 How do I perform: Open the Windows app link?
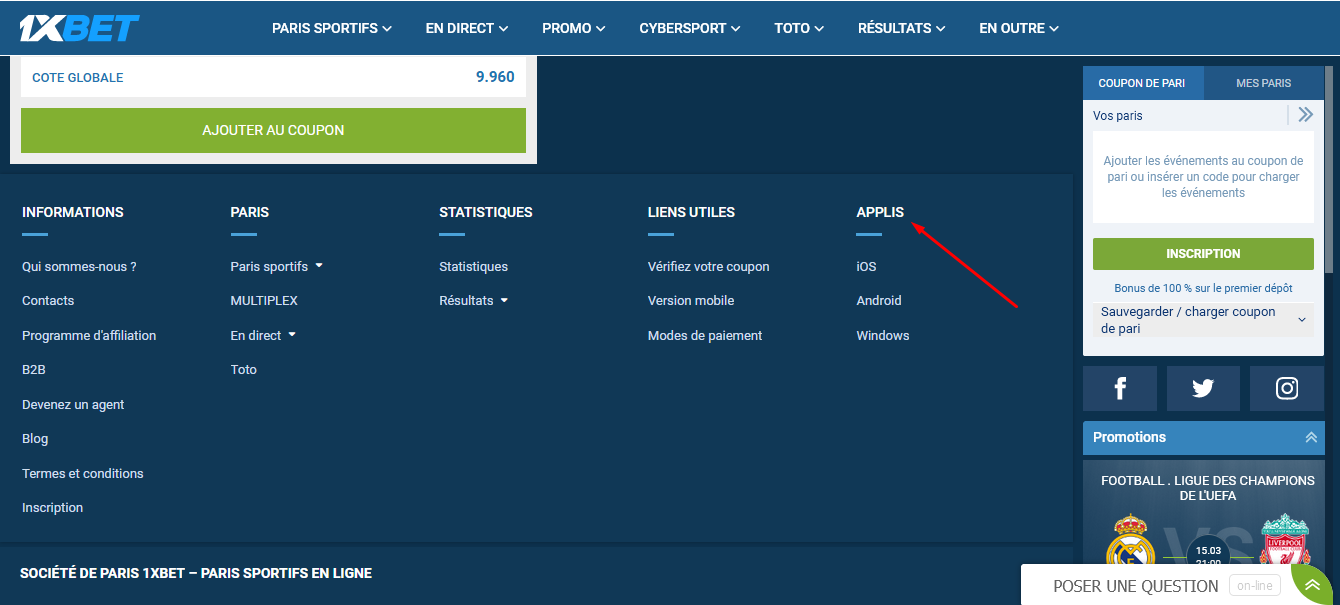pos(883,336)
